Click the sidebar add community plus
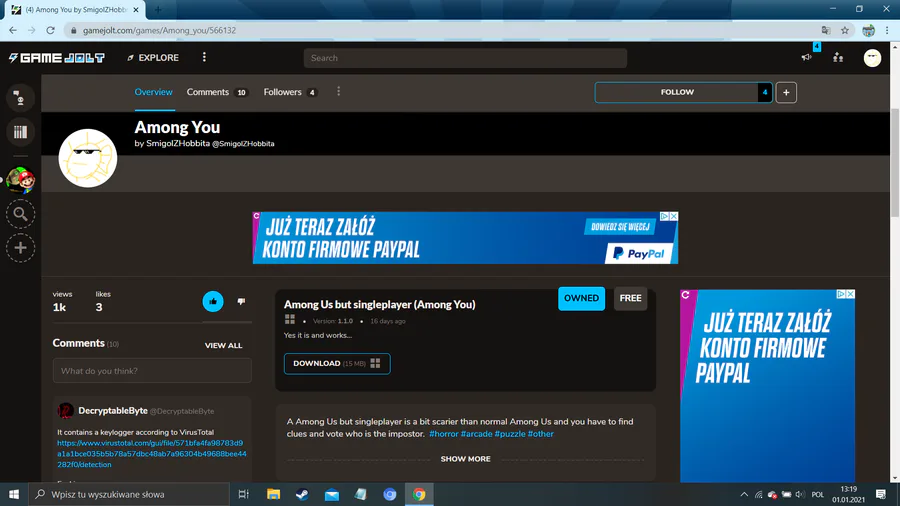Screen dimensions: 900x506 pyautogui.click(x=20, y=248)
